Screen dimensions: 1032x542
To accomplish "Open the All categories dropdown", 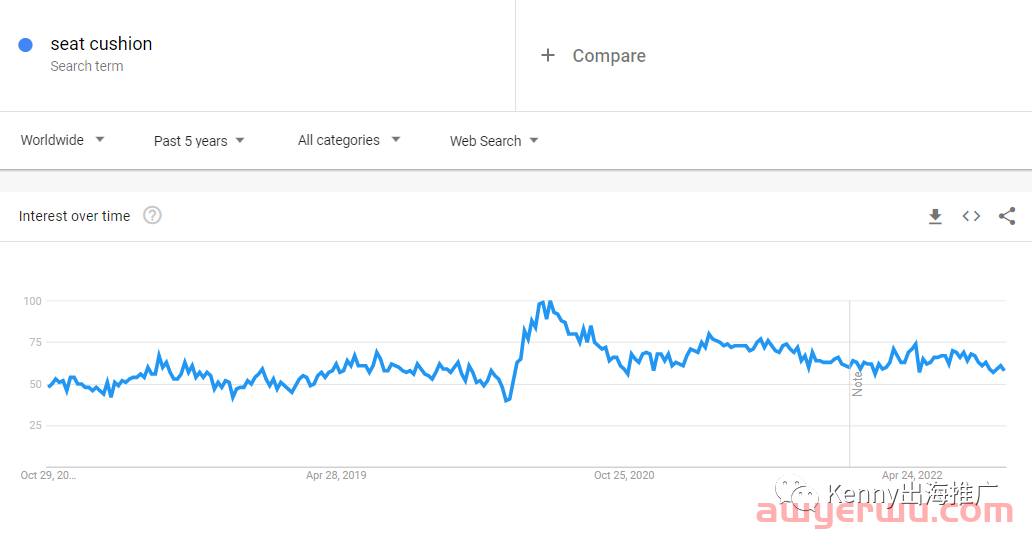I will [349, 140].
